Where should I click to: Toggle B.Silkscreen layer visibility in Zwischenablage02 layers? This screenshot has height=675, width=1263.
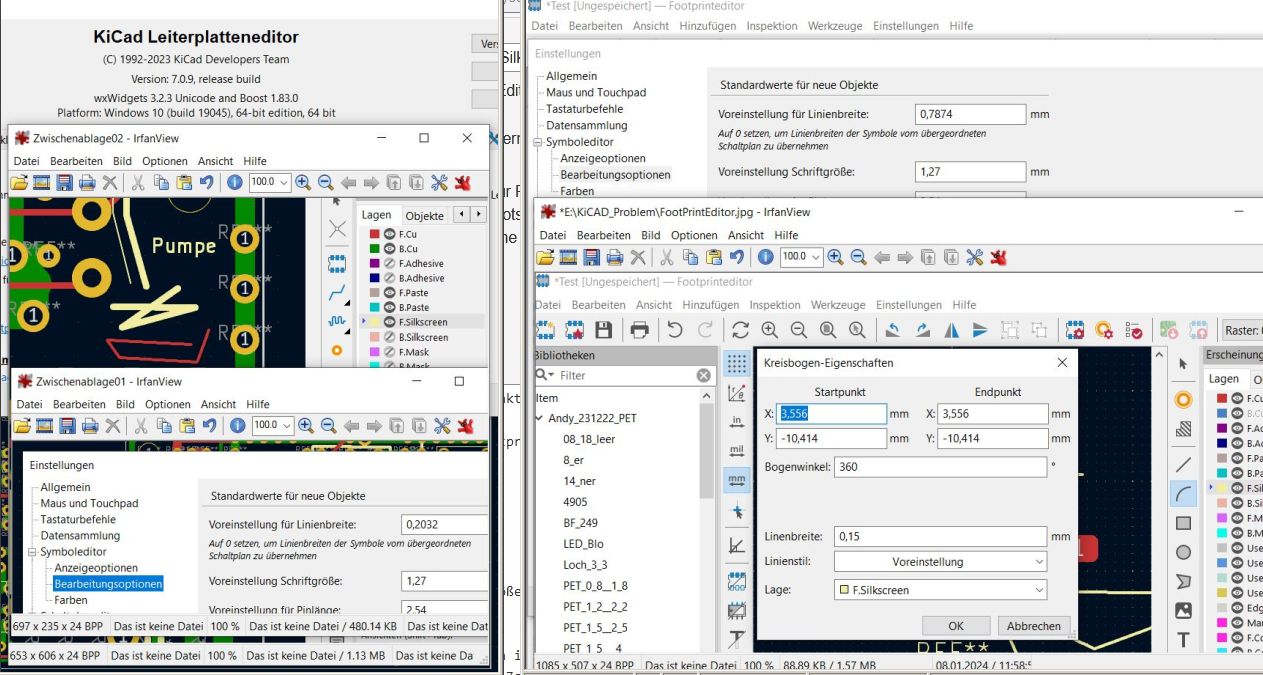pyautogui.click(x=390, y=337)
